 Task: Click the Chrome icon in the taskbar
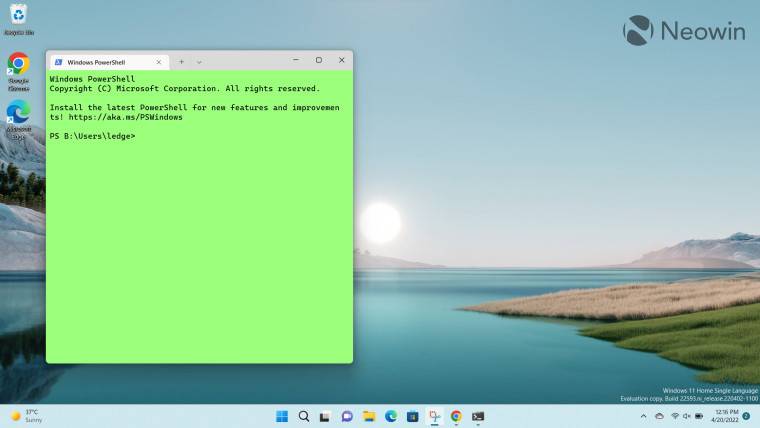[456, 416]
